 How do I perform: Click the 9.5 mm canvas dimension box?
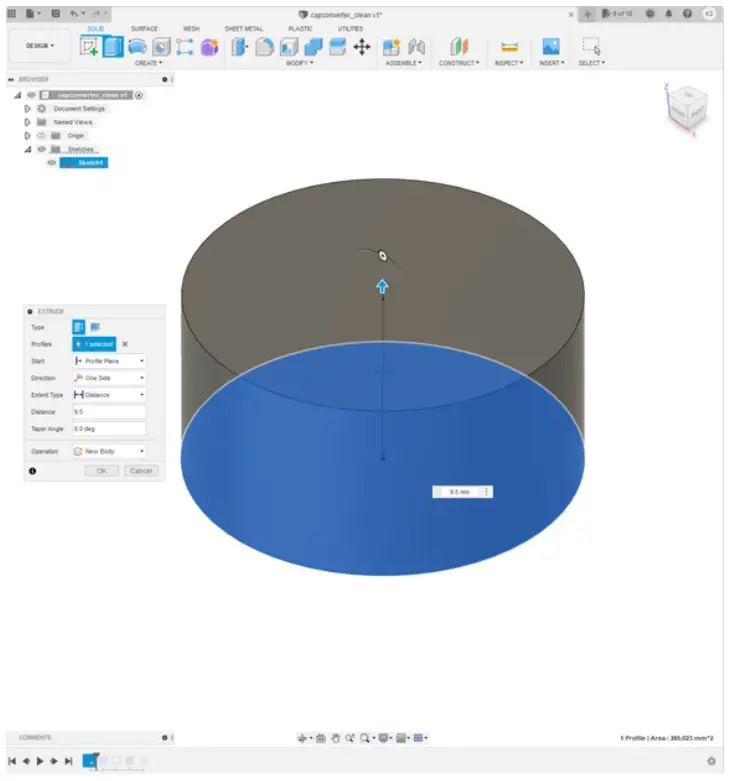pos(463,492)
